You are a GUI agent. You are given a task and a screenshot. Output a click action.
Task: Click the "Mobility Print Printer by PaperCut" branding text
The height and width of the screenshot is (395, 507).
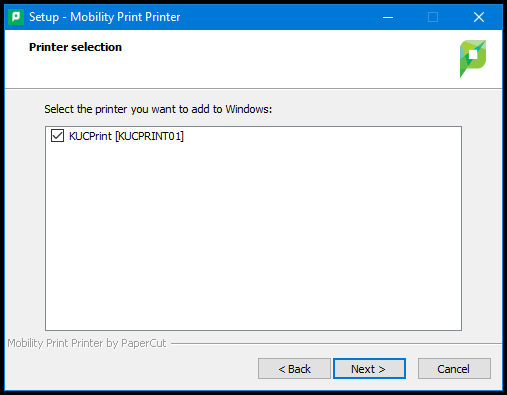(87, 343)
